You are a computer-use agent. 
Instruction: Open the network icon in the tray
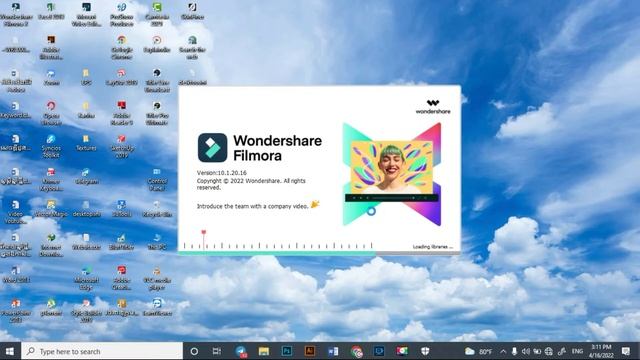click(549, 351)
